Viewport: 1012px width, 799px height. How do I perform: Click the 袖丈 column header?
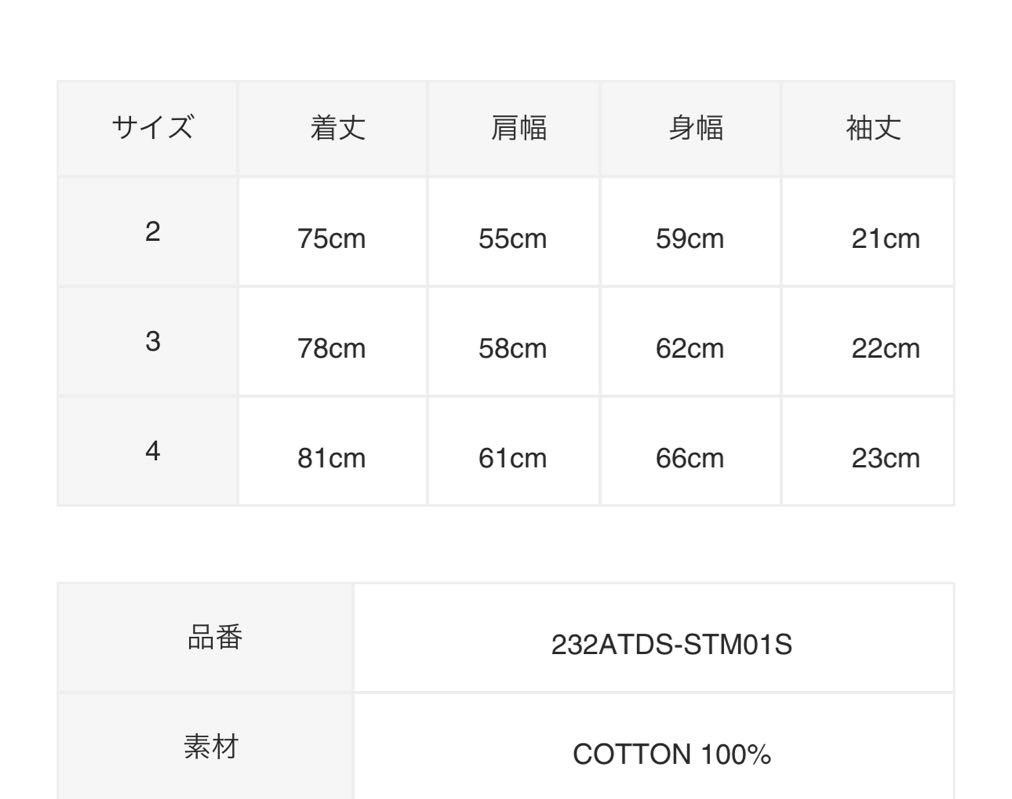[868, 128]
